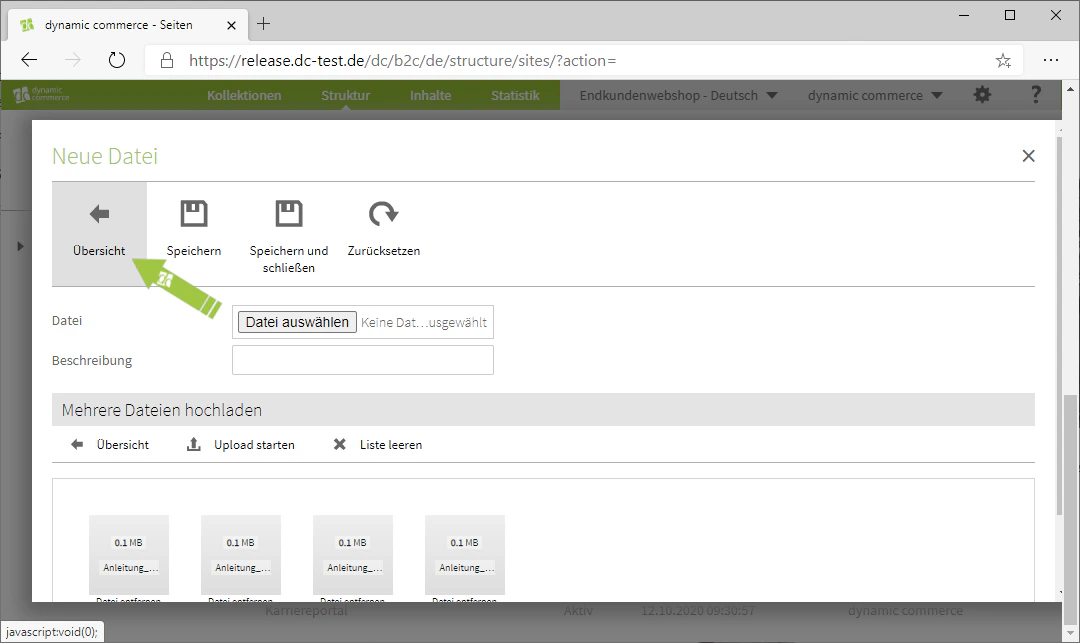1080x643 pixels.
Task: Focus the Beschreibung input field
Action: coord(362,360)
